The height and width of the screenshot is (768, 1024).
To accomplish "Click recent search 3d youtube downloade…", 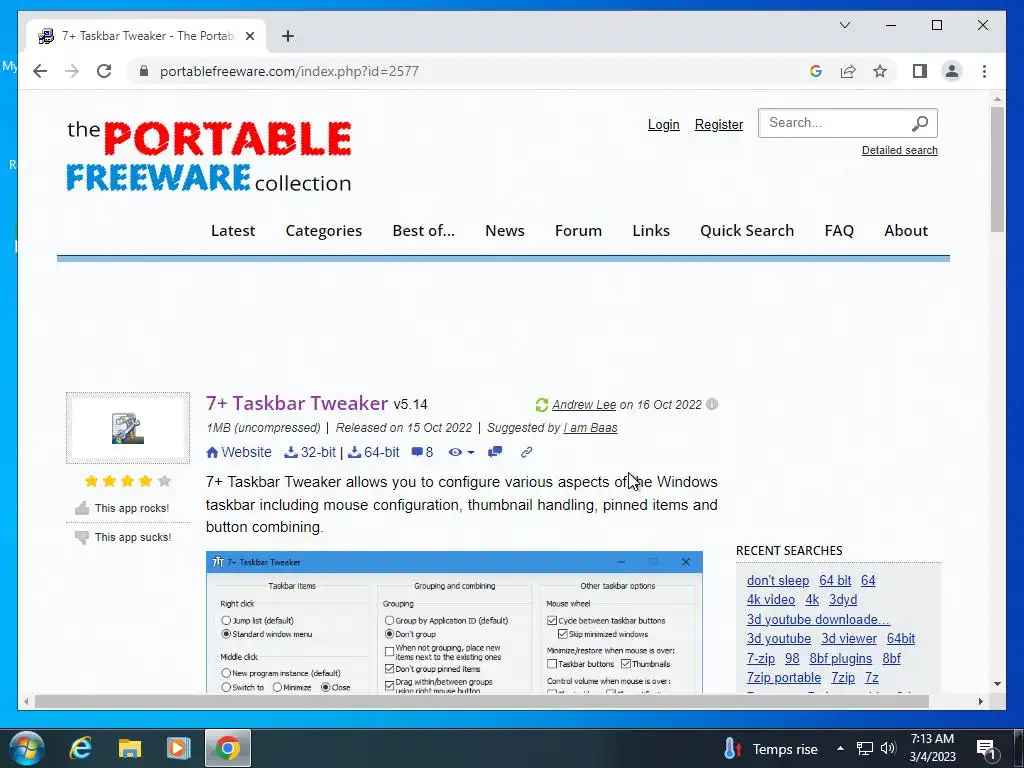I will tap(818, 619).
